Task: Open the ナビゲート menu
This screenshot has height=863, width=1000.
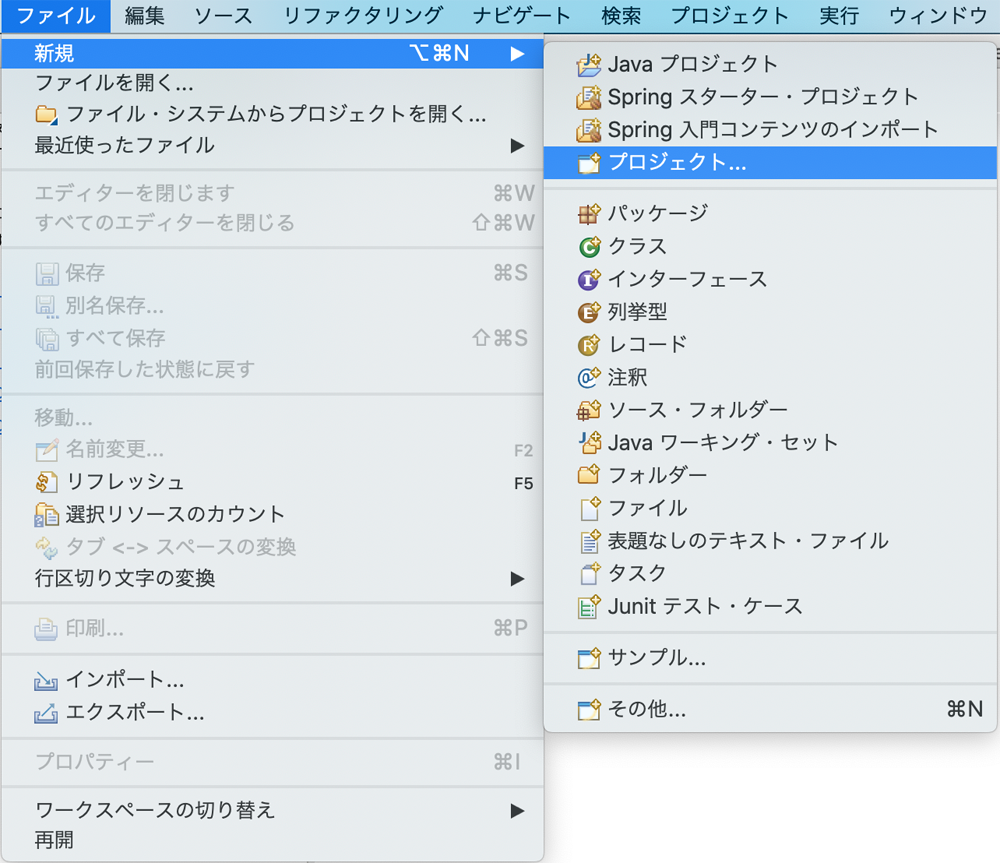Action: pos(521,16)
